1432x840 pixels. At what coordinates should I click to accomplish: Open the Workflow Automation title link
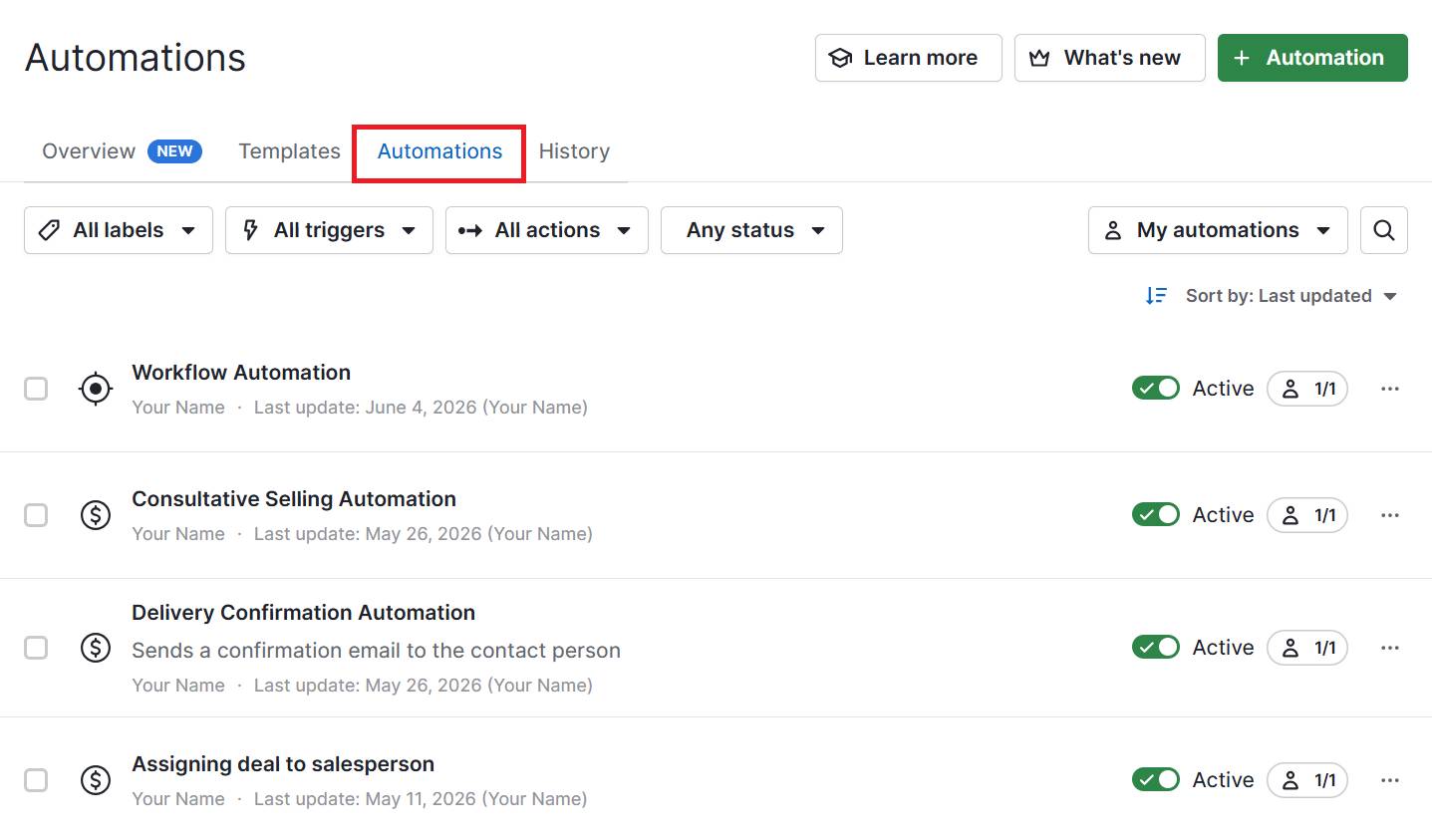click(241, 373)
